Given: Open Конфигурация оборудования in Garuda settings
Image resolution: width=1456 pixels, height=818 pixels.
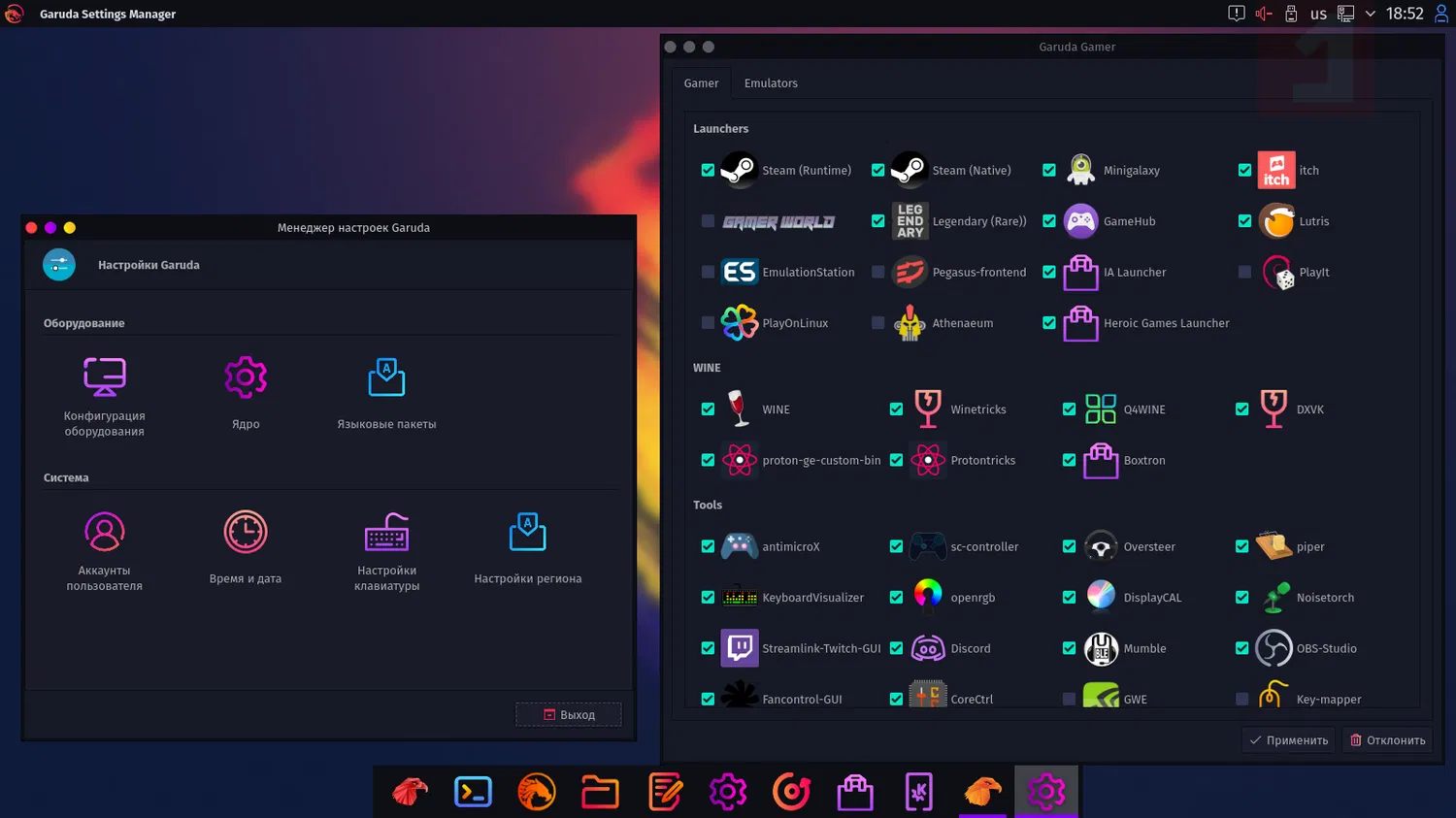Looking at the screenshot, I should point(104,397).
